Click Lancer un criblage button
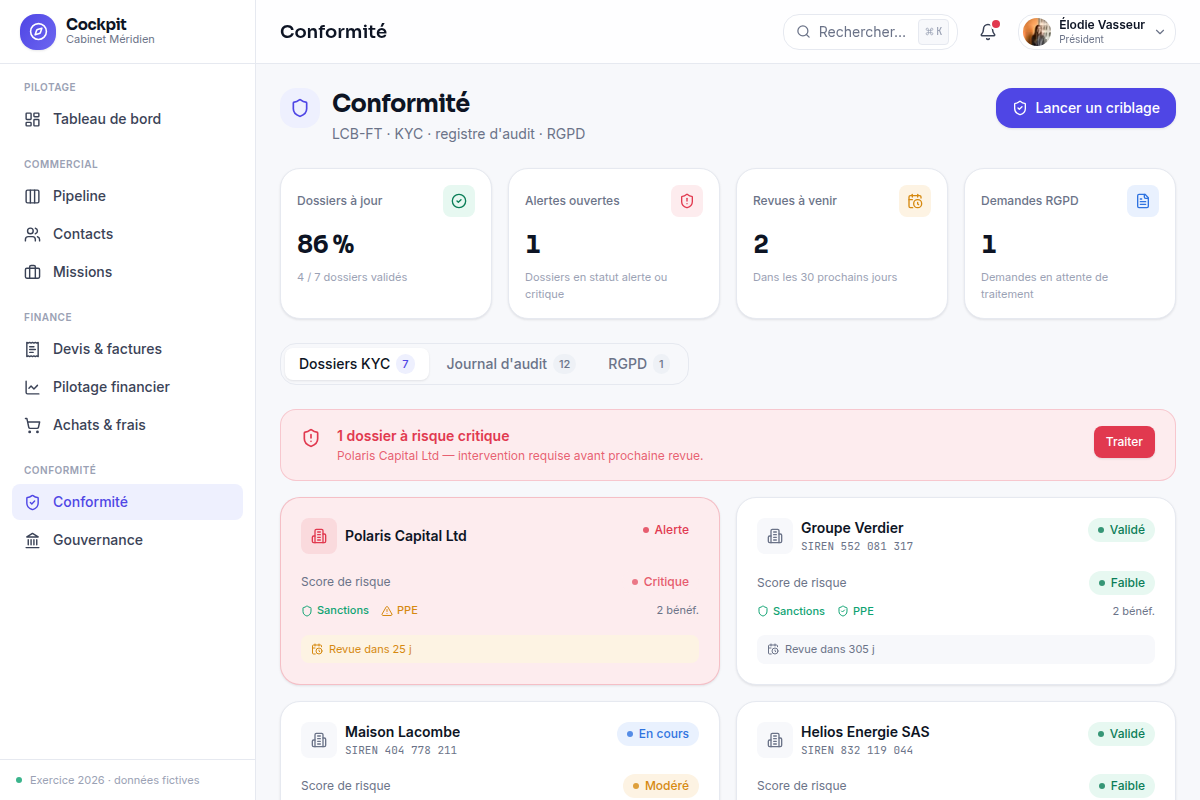This screenshot has width=1200, height=800. click(x=1086, y=108)
